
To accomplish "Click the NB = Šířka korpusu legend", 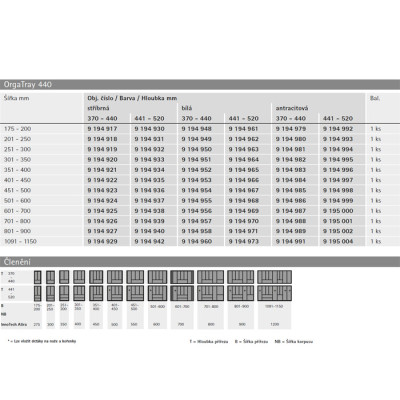I will click(x=294, y=342).
